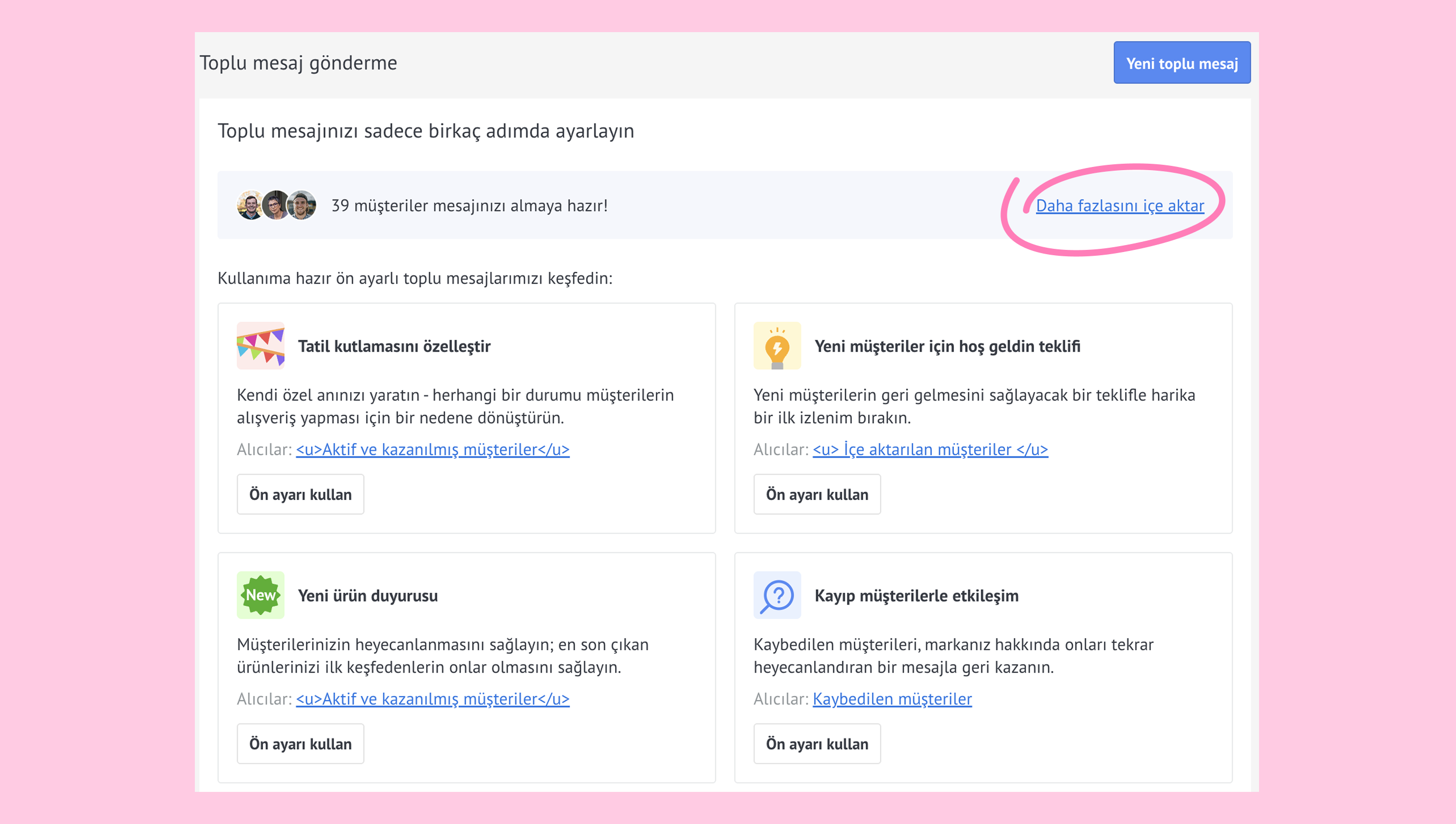
Task: Use preset for Yeni müşteriler hoş geldin teklifi
Action: pos(817,494)
